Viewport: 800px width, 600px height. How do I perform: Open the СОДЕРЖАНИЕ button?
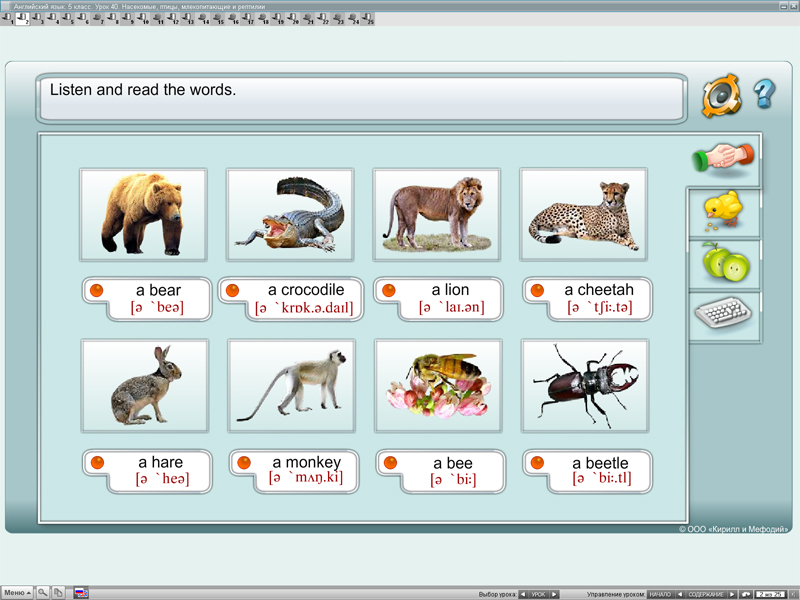point(706,594)
